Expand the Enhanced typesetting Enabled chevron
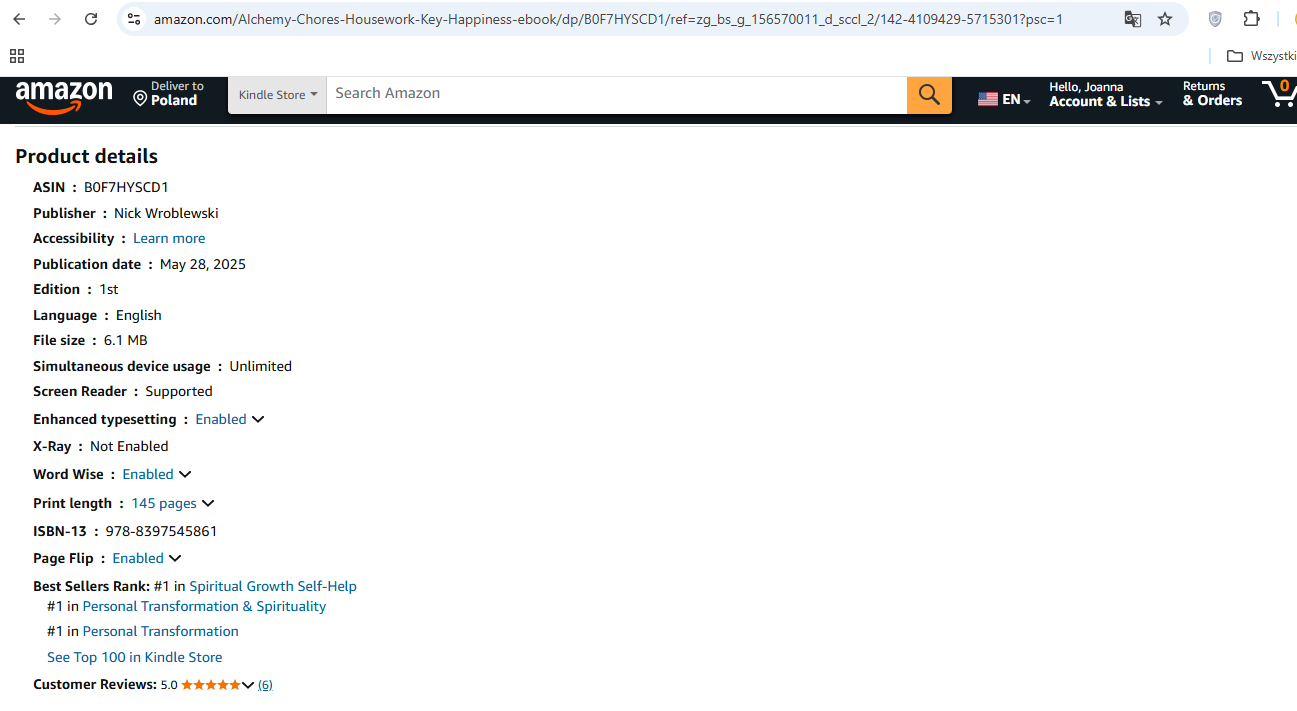This screenshot has height=711, width=1297. point(258,420)
